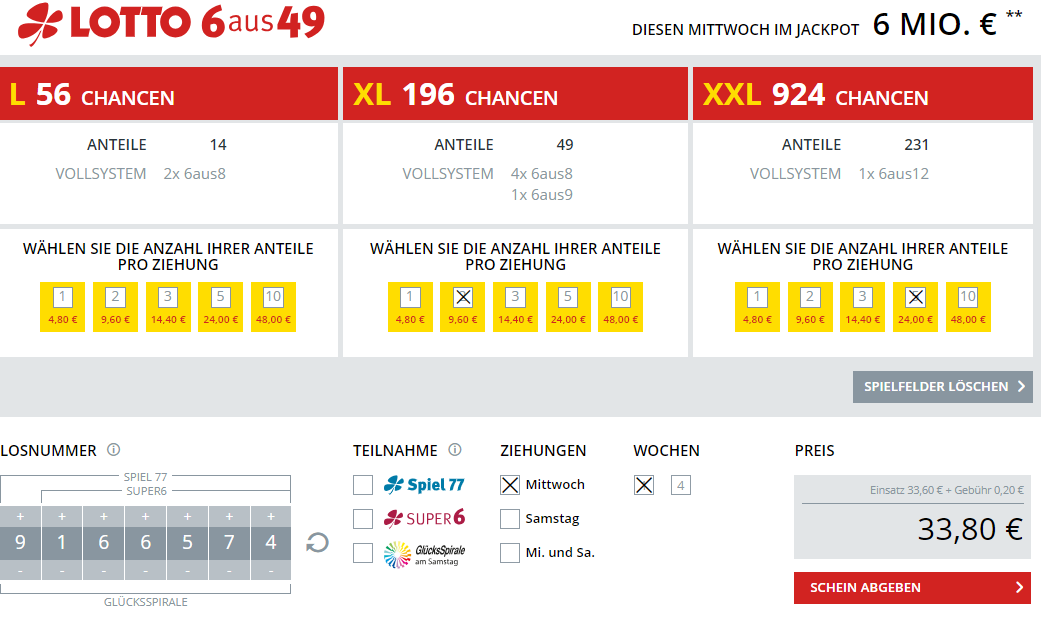Screen dimensions: 1041x618
Task: Click the '2x 6aus8' Vollsystem text
Action: (x=195, y=174)
